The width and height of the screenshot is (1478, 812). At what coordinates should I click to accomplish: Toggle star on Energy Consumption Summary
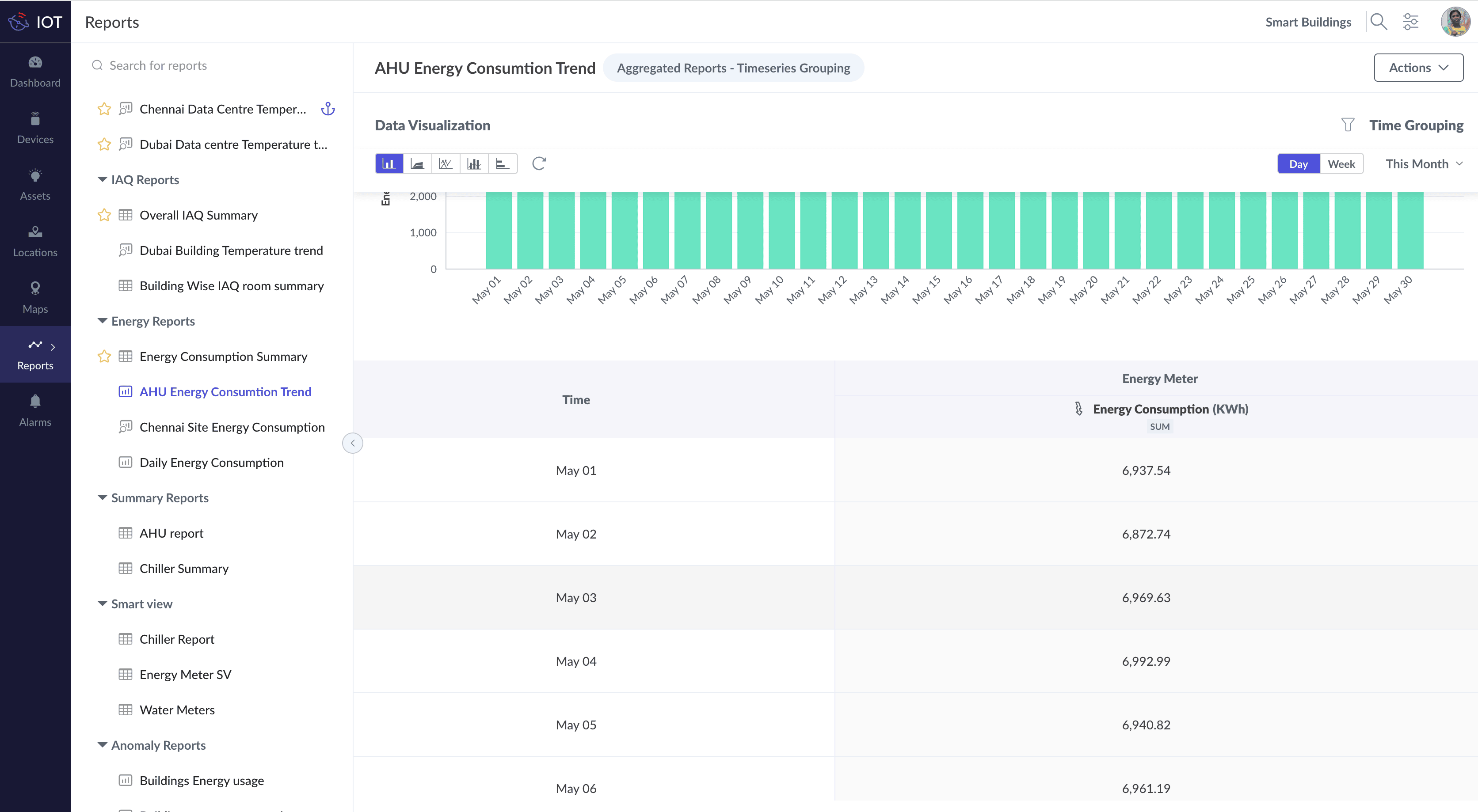[104, 357]
